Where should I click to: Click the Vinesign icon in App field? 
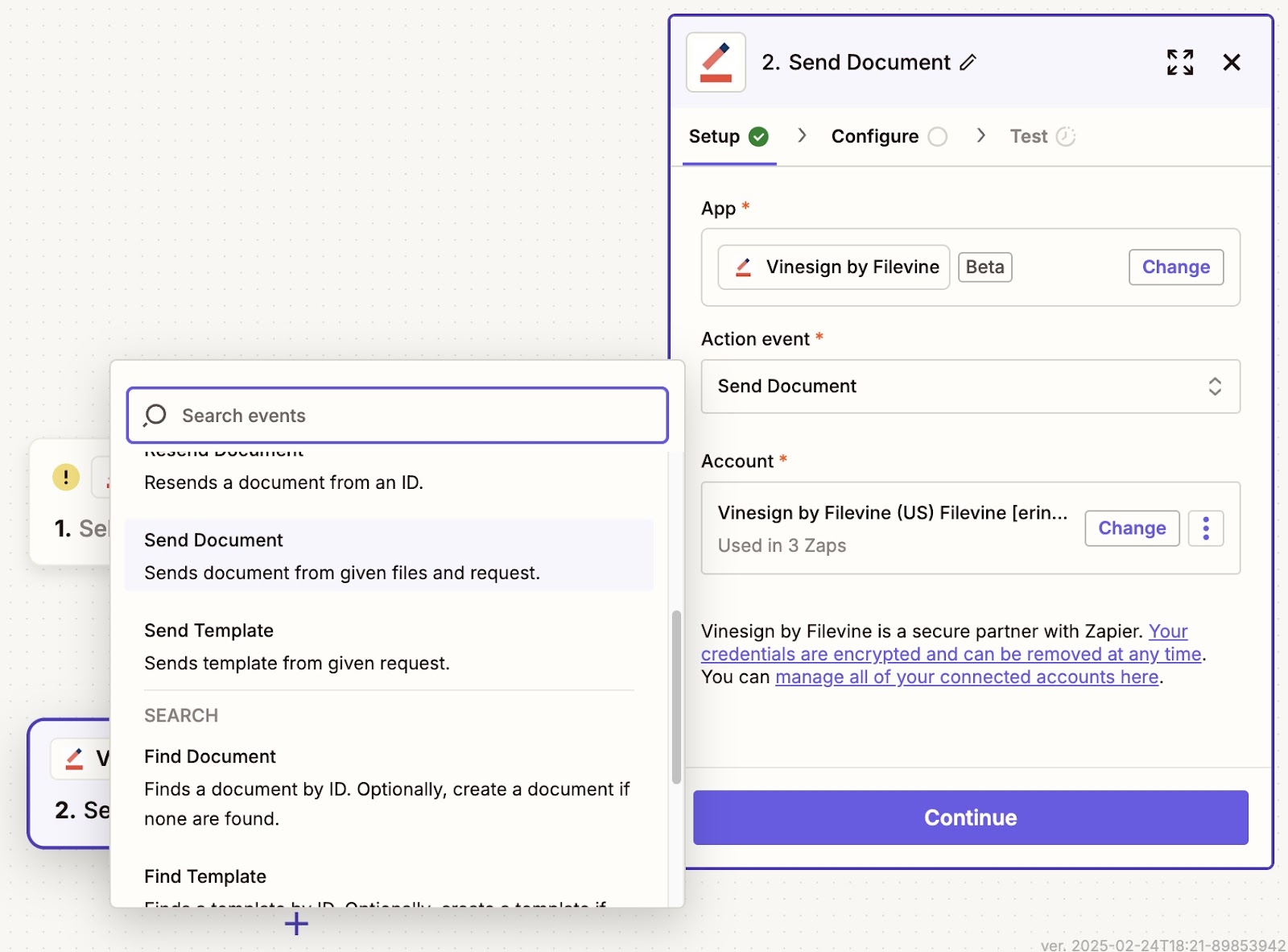[x=744, y=267]
